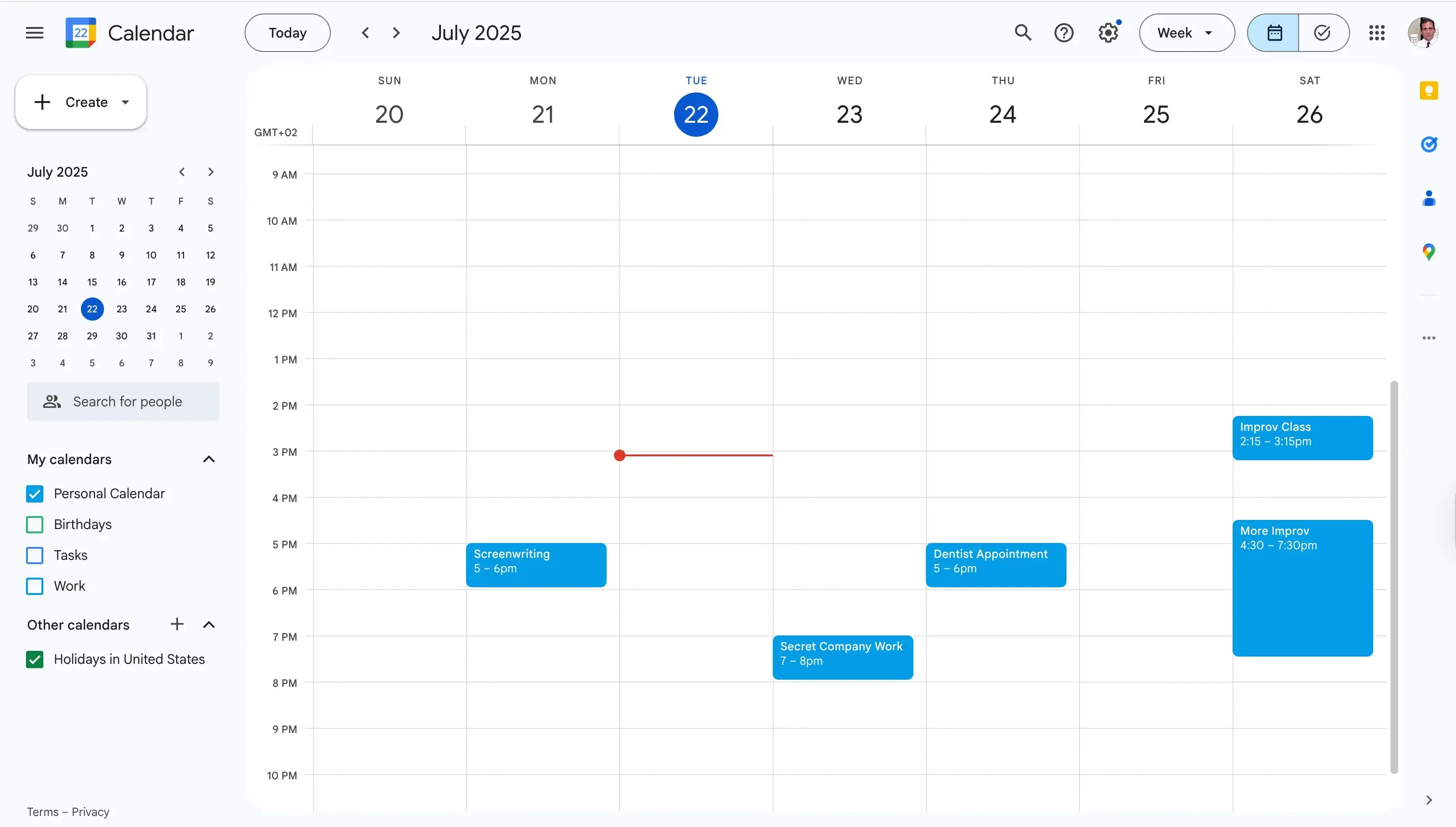The width and height of the screenshot is (1456, 827).
Task: Open Google Keep in the side panel
Action: pos(1430,90)
